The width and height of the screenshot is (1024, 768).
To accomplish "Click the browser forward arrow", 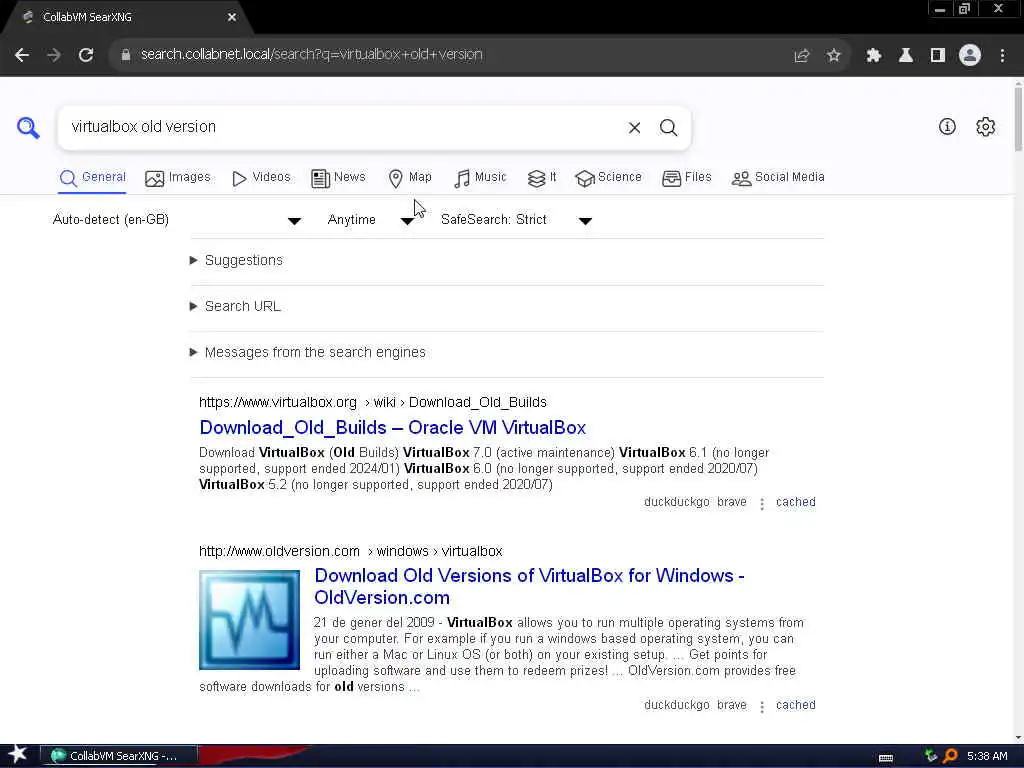I will [54, 55].
